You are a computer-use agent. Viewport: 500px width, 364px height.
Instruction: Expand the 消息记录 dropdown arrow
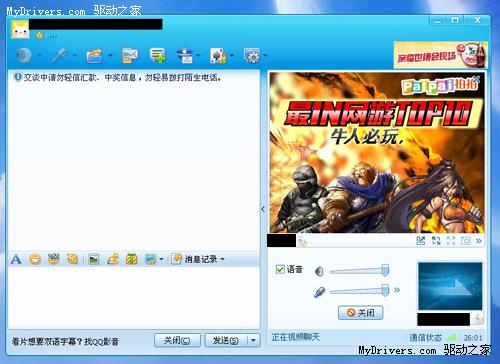tap(222, 259)
